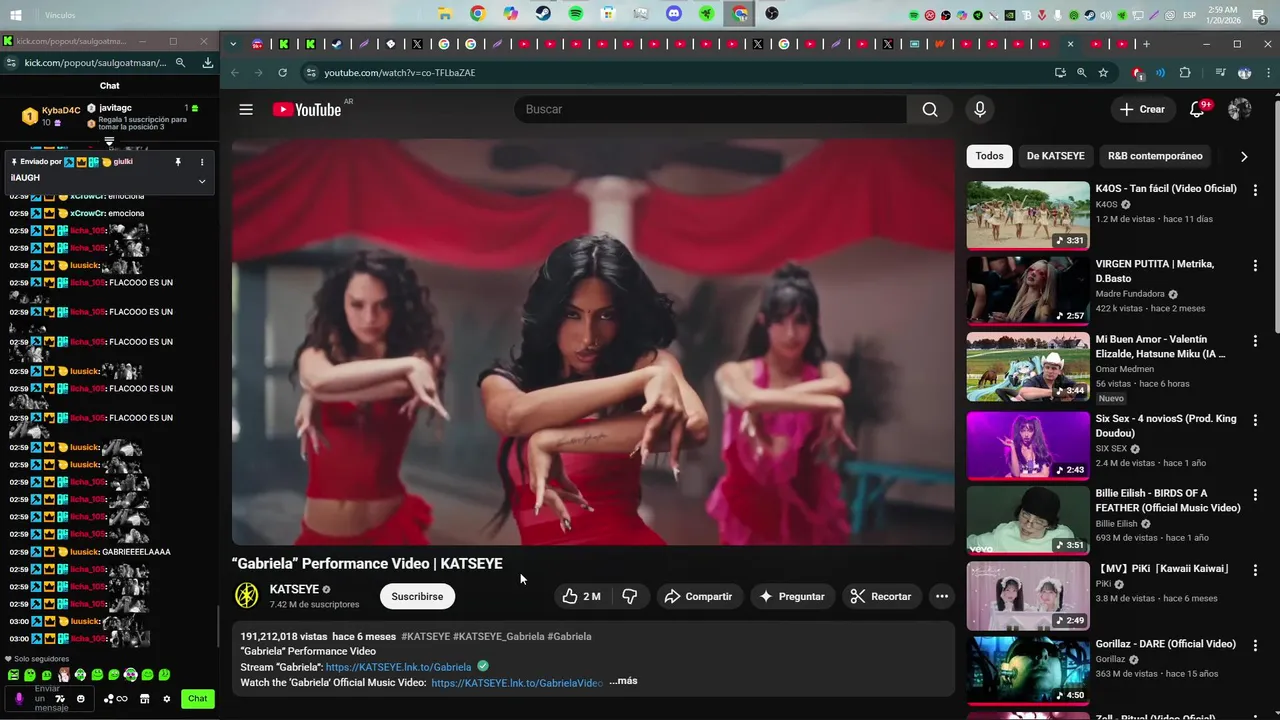Click the Gabriela video player
The height and width of the screenshot is (720, 1280).
pyautogui.click(x=593, y=341)
